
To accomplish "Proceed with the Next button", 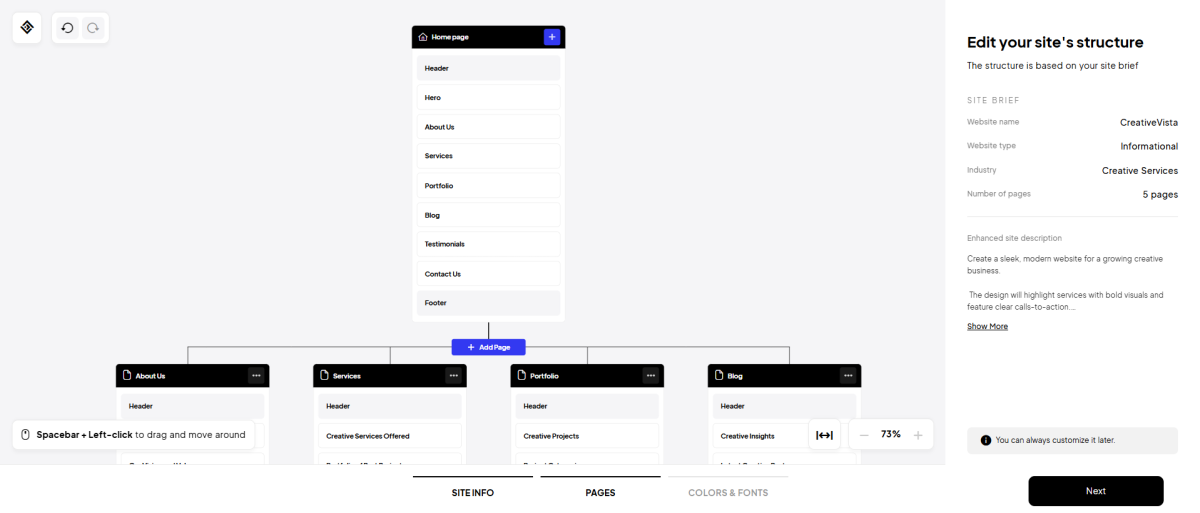I will [x=1096, y=491].
